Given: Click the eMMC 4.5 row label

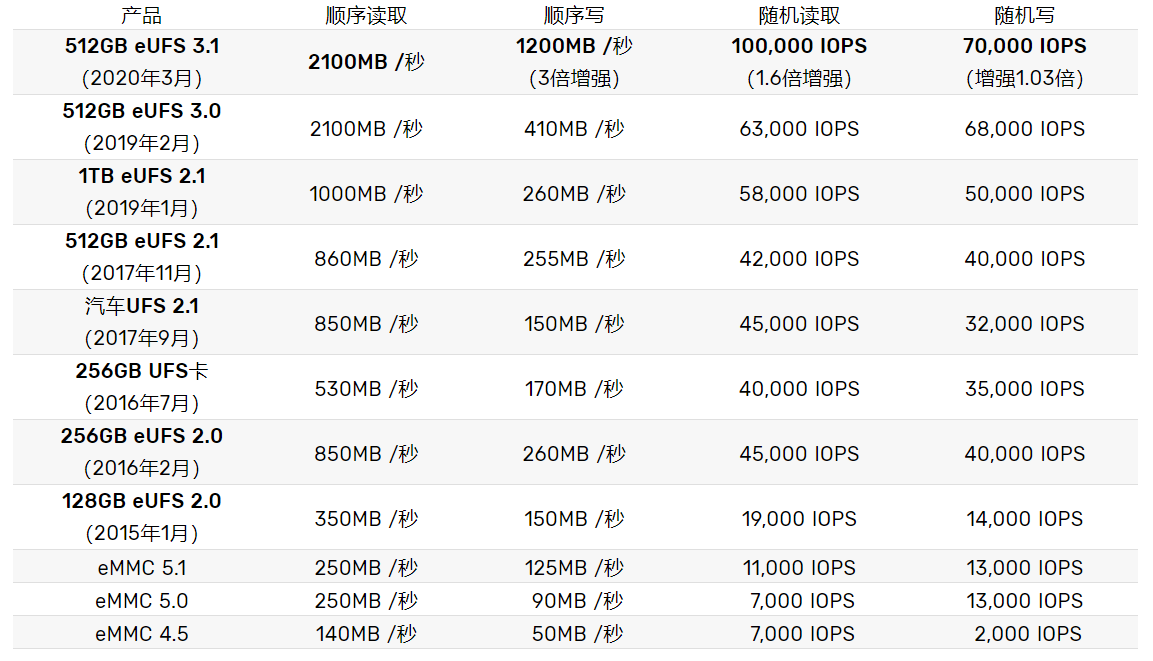Looking at the screenshot, I should coord(142,634).
